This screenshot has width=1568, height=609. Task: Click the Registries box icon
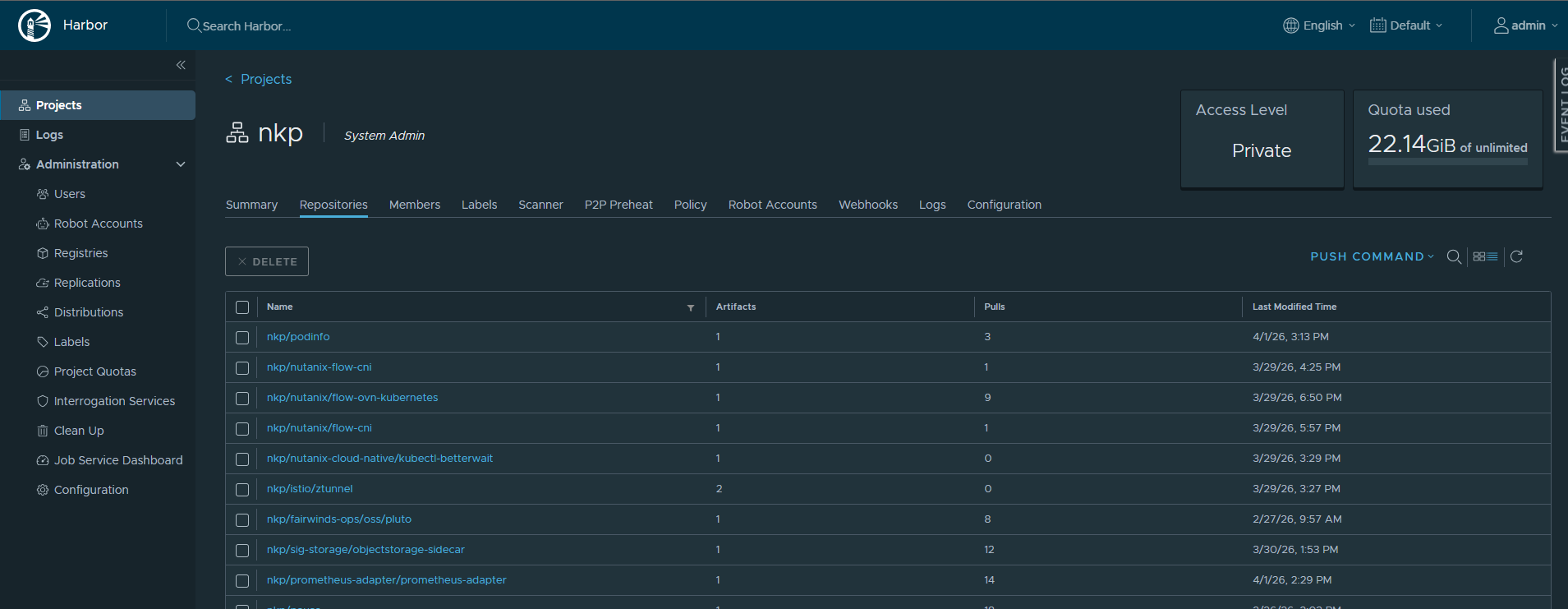43,253
